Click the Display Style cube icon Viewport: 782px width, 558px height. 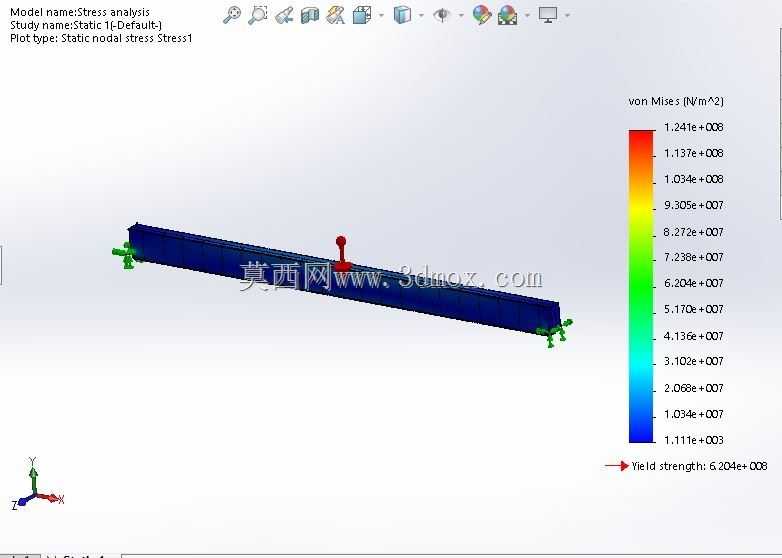402,15
